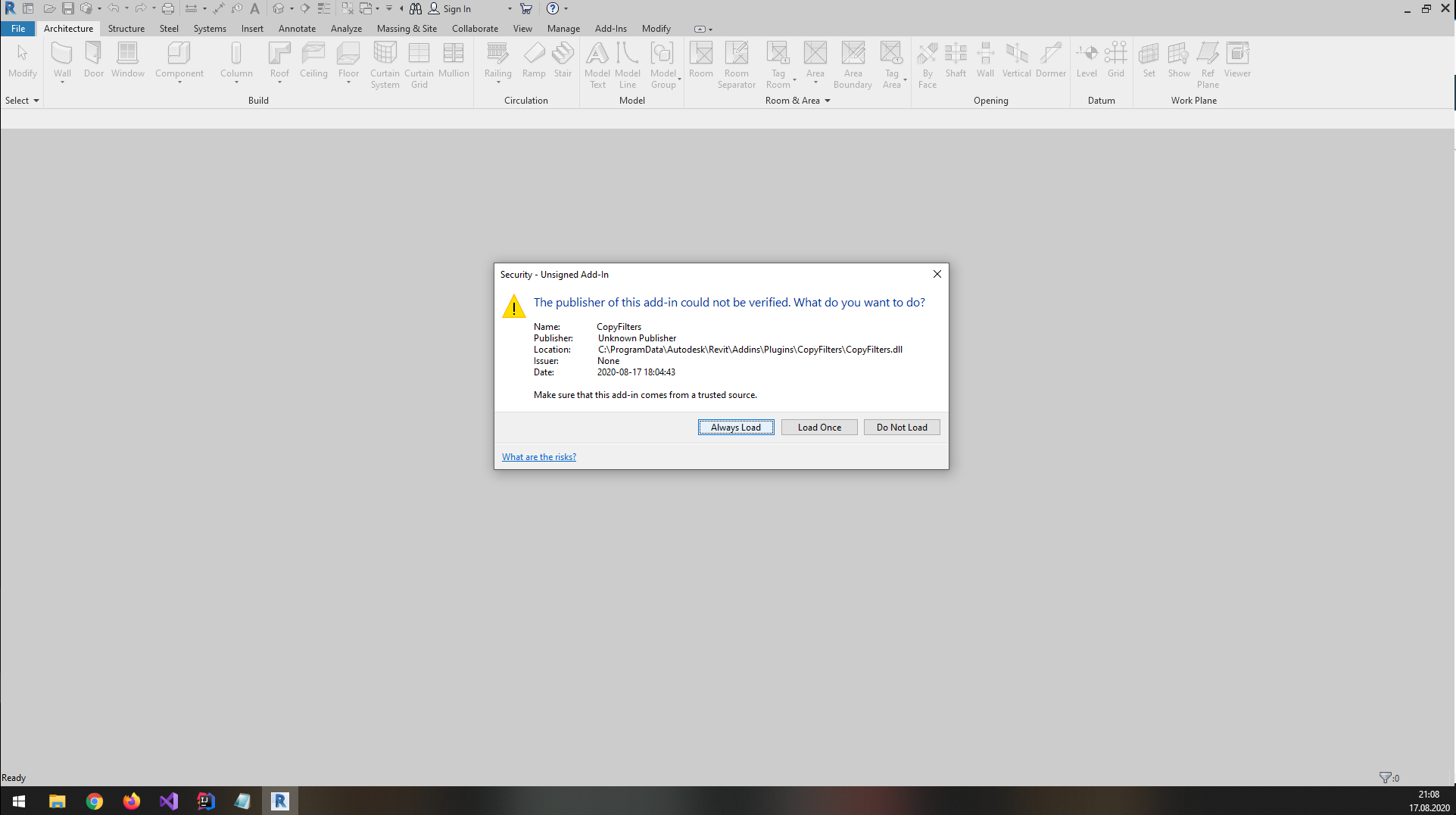Select the Mullion tool
1456x815 pixels.
click(x=454, y=61)
